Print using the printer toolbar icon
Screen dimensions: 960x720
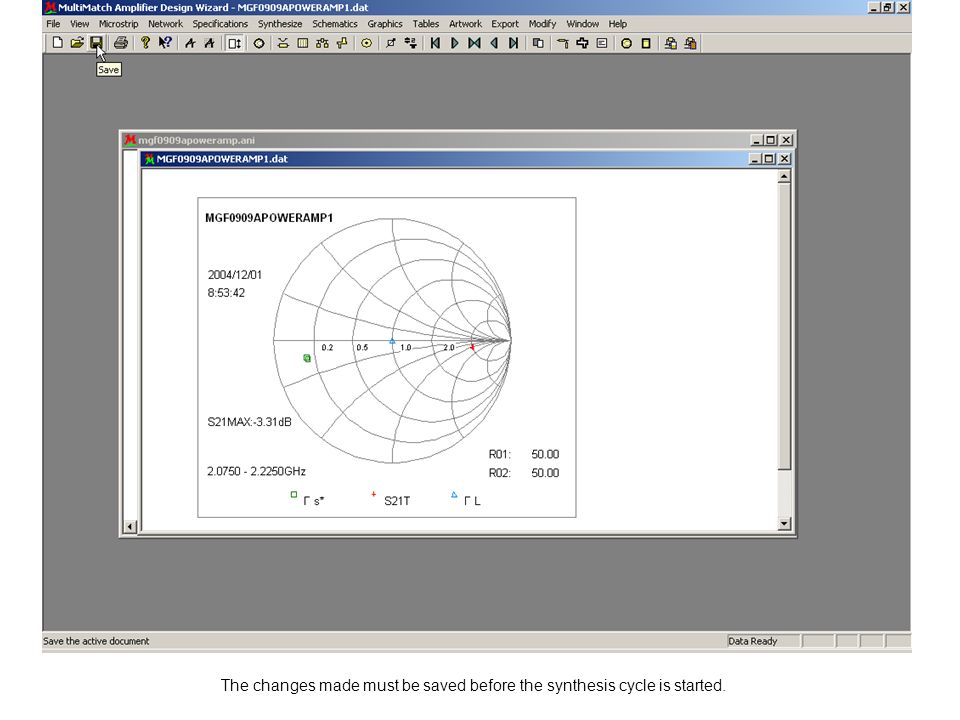click(121, 43)
